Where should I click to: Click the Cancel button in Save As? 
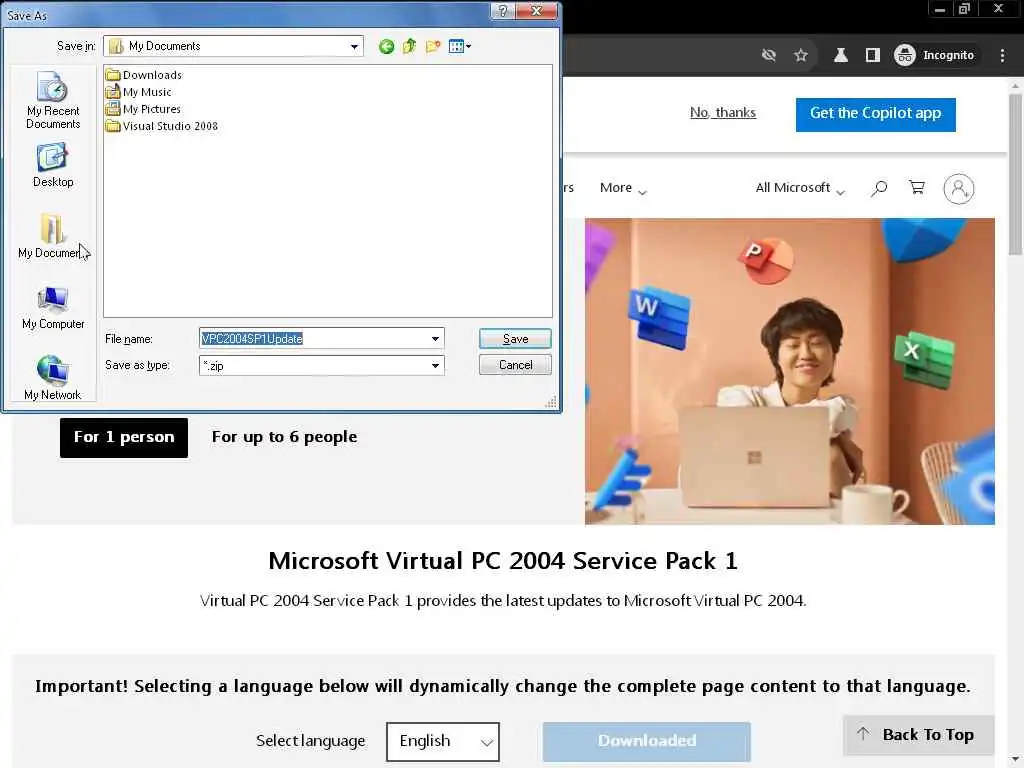tap(515, 365)
